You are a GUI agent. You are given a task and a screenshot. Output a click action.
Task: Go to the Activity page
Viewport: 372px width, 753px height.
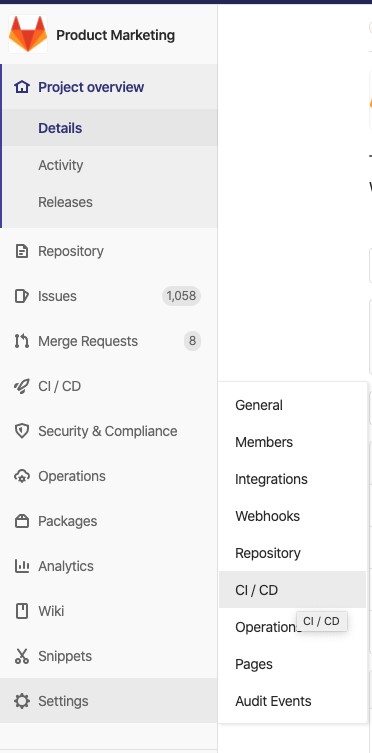60,165
